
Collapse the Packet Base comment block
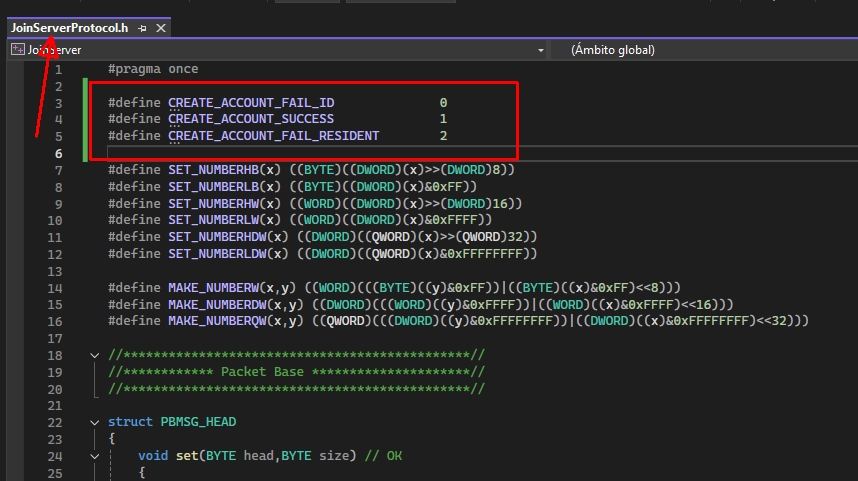(95, 356)
